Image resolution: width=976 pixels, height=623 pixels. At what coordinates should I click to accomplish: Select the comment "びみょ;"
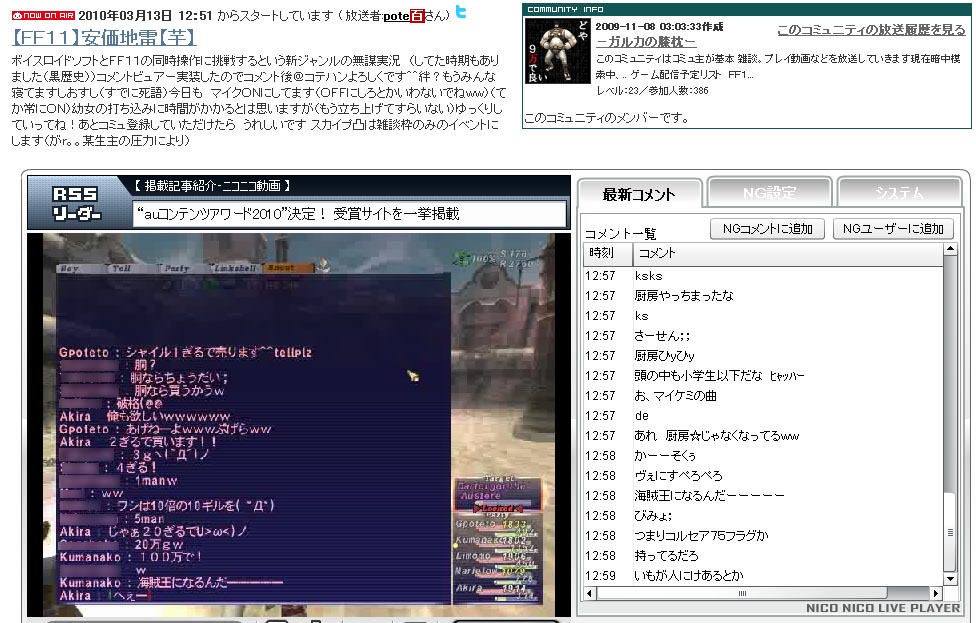(x=763, y=515)
